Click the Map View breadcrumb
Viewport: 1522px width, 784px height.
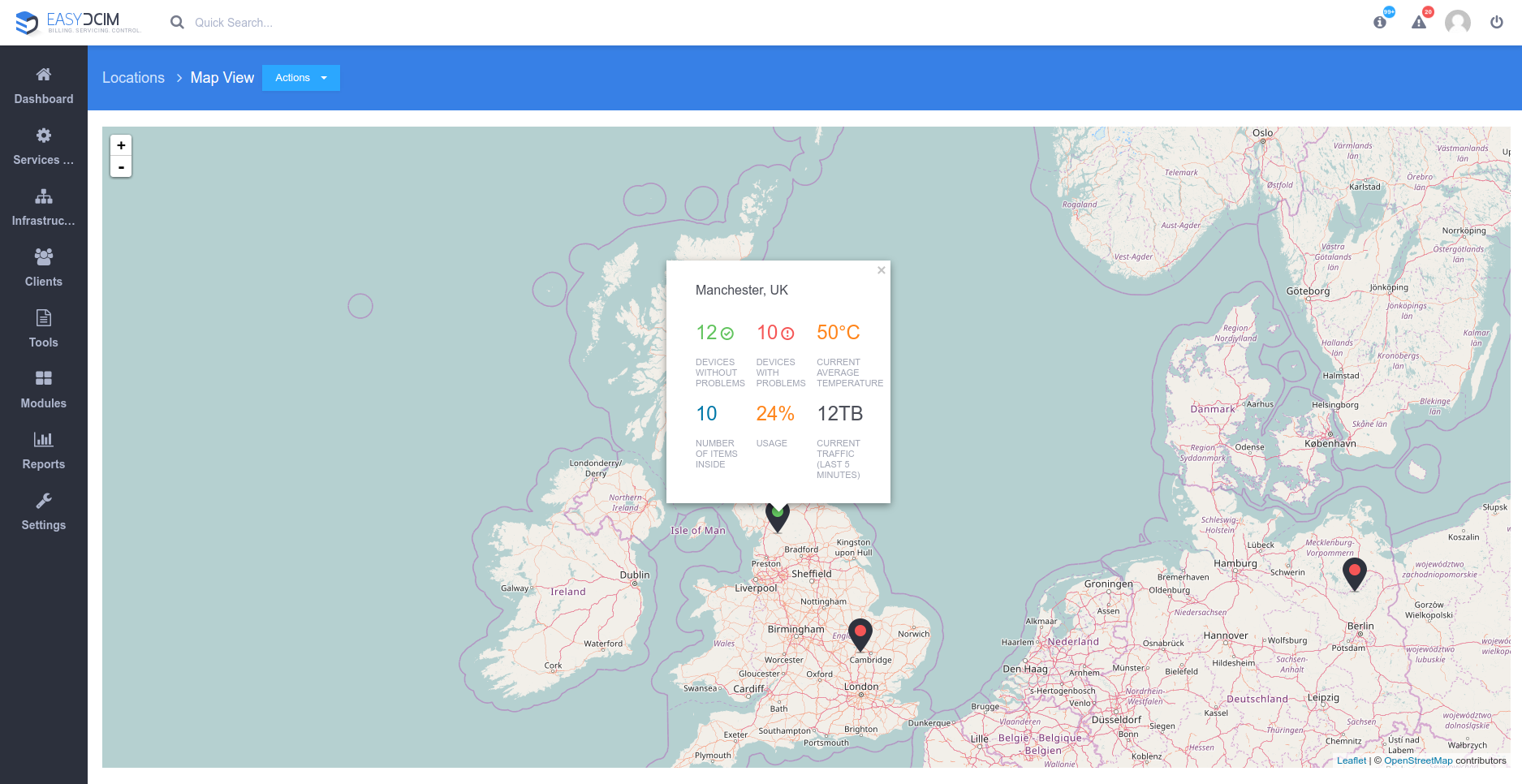[222, 78]
